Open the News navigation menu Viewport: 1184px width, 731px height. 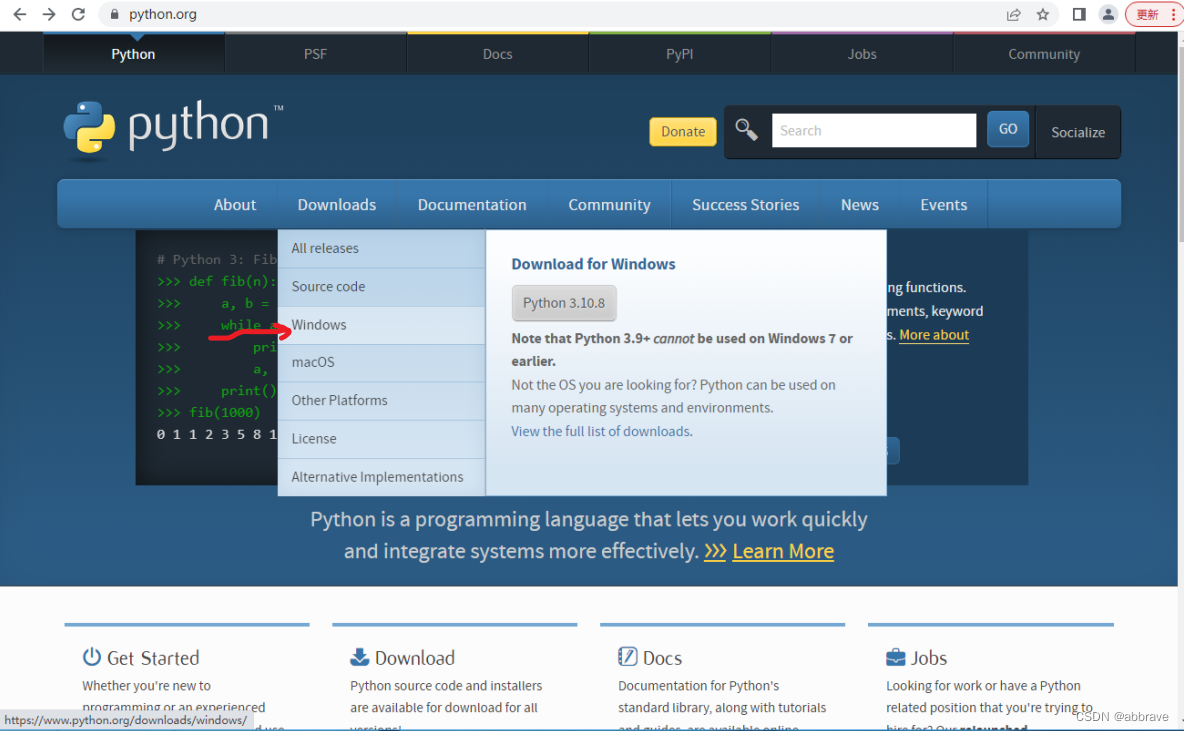pos(859,205)
